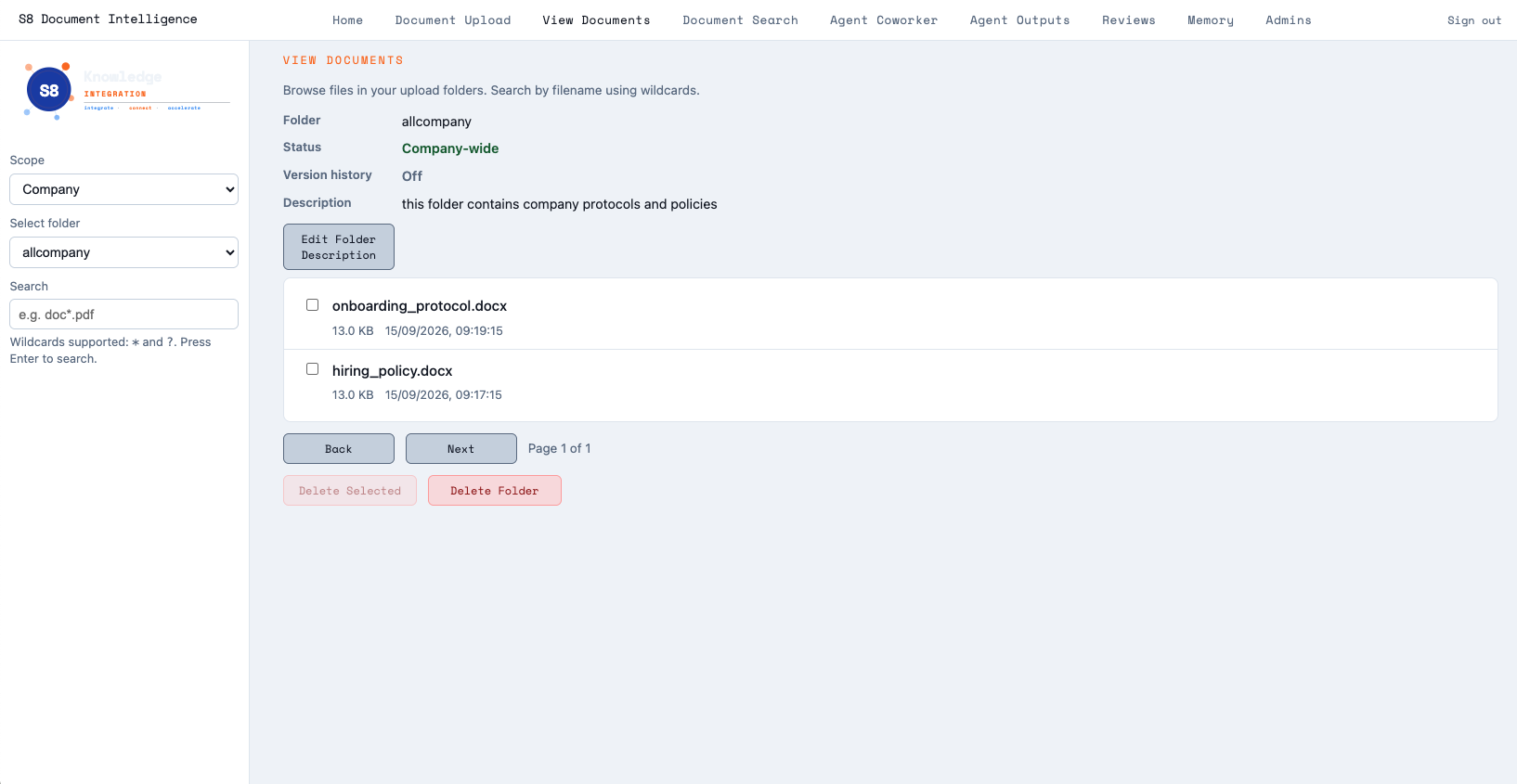Go to Reviews section
The image size is (1517, 784).
point(1129,20)
